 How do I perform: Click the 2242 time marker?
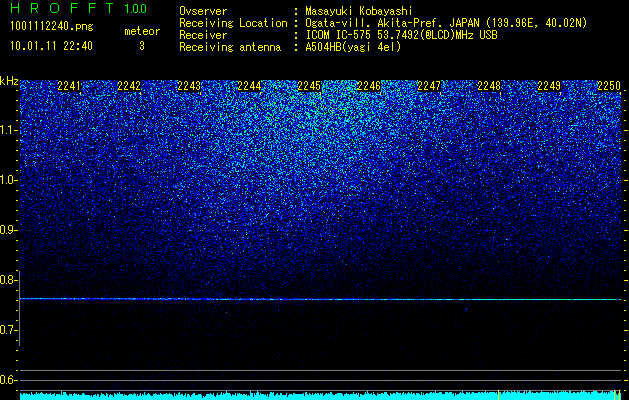tap(129, 86)
